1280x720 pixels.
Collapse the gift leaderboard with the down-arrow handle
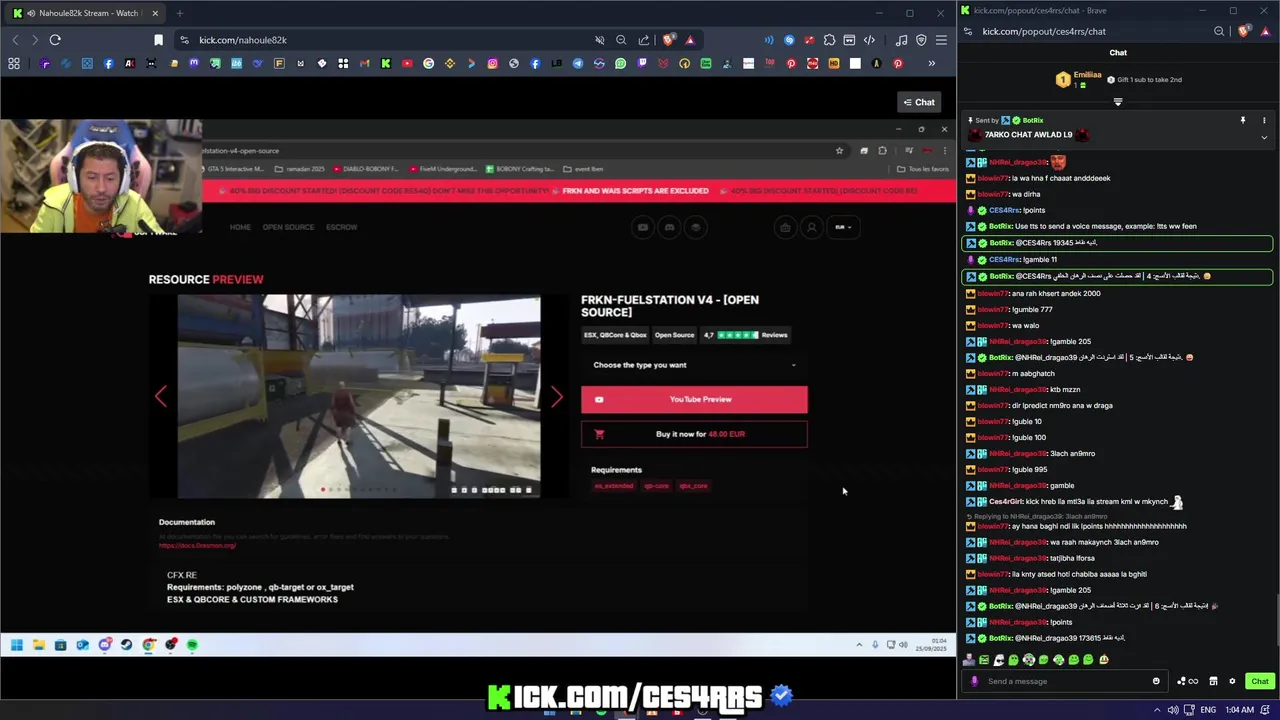click(x=1118, y=102)
